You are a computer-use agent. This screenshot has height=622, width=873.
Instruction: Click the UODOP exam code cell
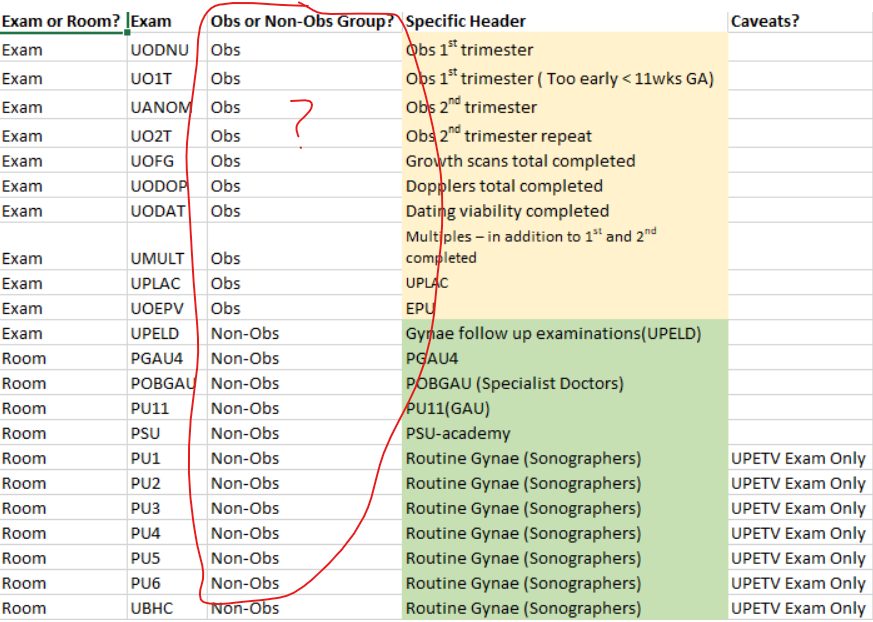(x=167, y=186)
